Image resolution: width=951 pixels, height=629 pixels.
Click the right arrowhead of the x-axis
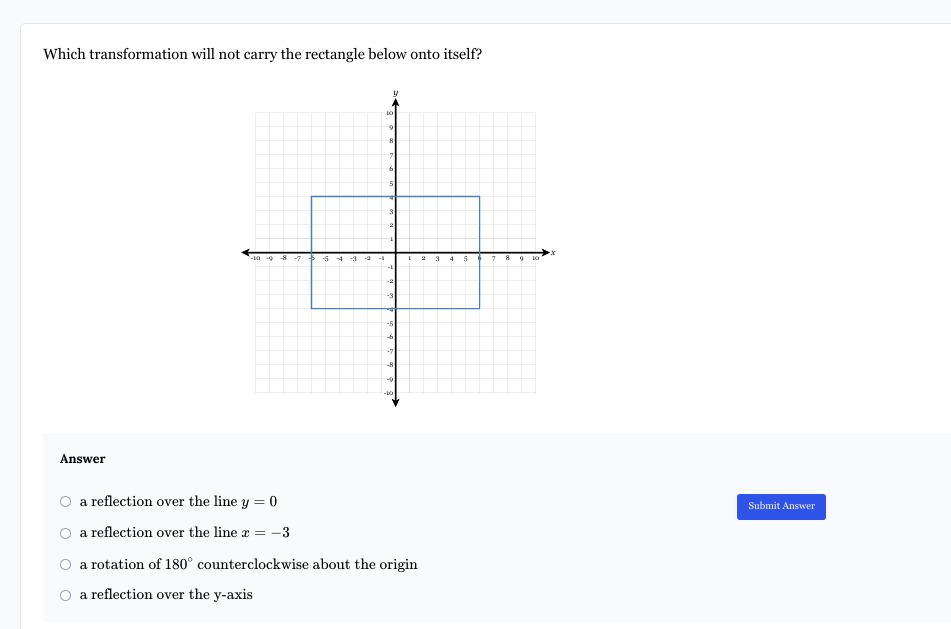click(x=546, y=252)
